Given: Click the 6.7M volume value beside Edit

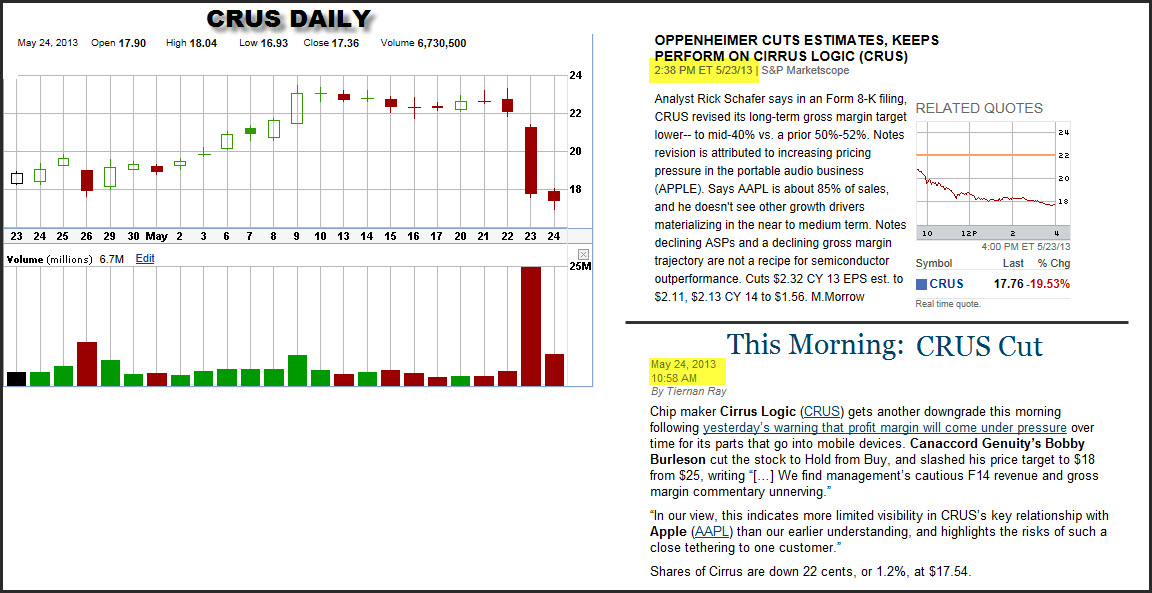Looking at the screenshot, I should click(x=112, y=259).
